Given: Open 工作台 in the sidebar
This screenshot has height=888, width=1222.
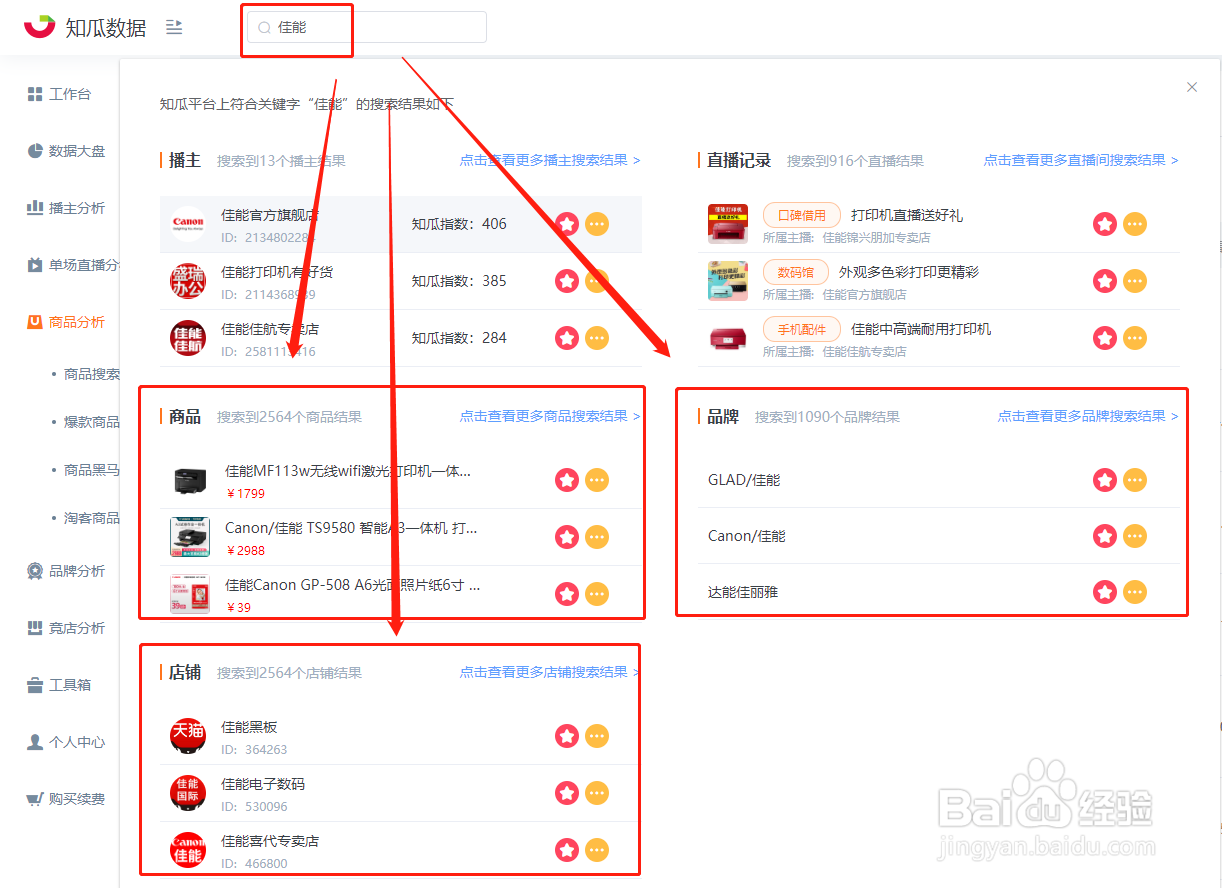Looking at the screenshot, I should pos(59,94).
